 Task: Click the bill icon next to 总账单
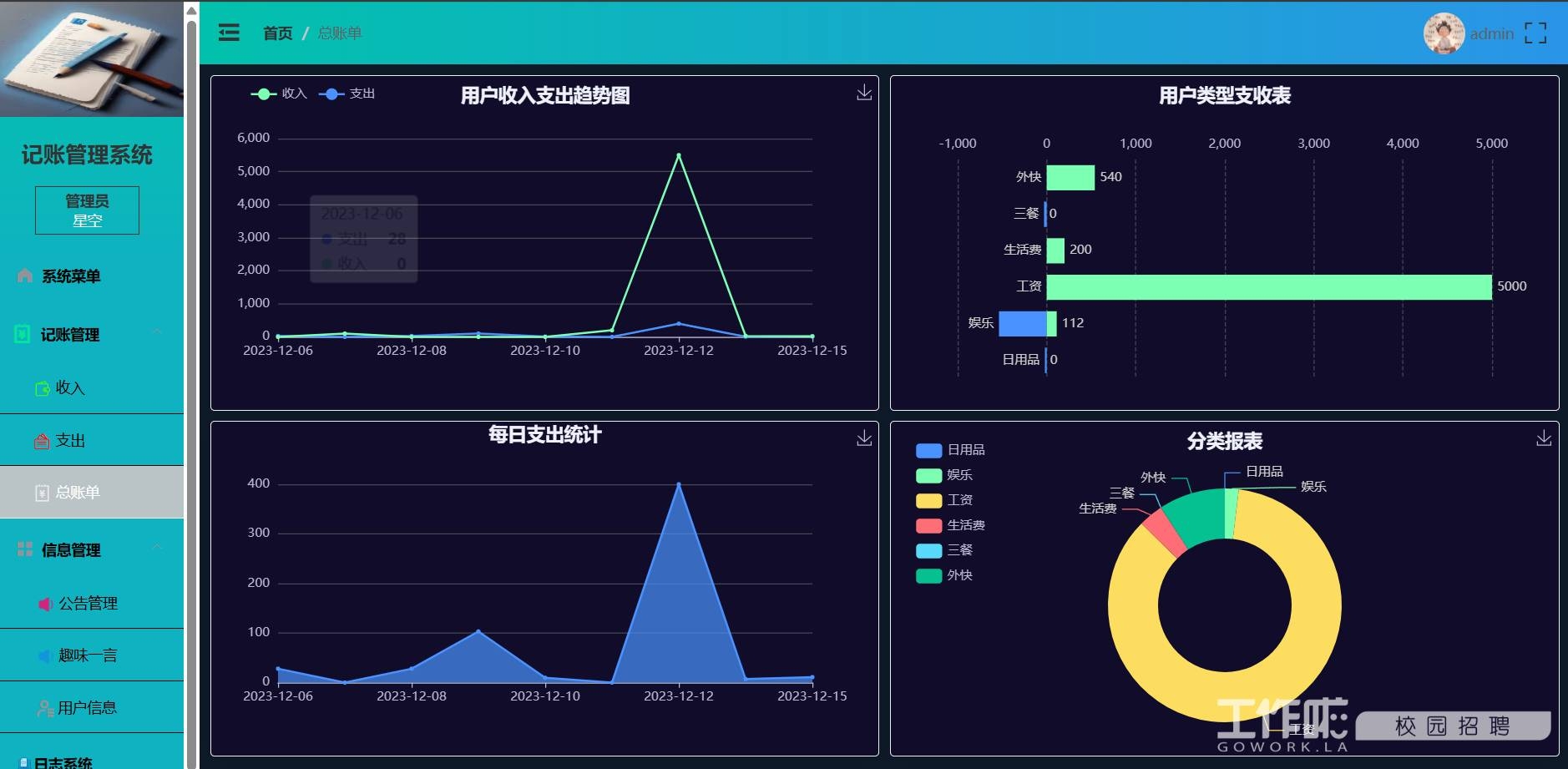pyautogui.click(x=42, y=493)
